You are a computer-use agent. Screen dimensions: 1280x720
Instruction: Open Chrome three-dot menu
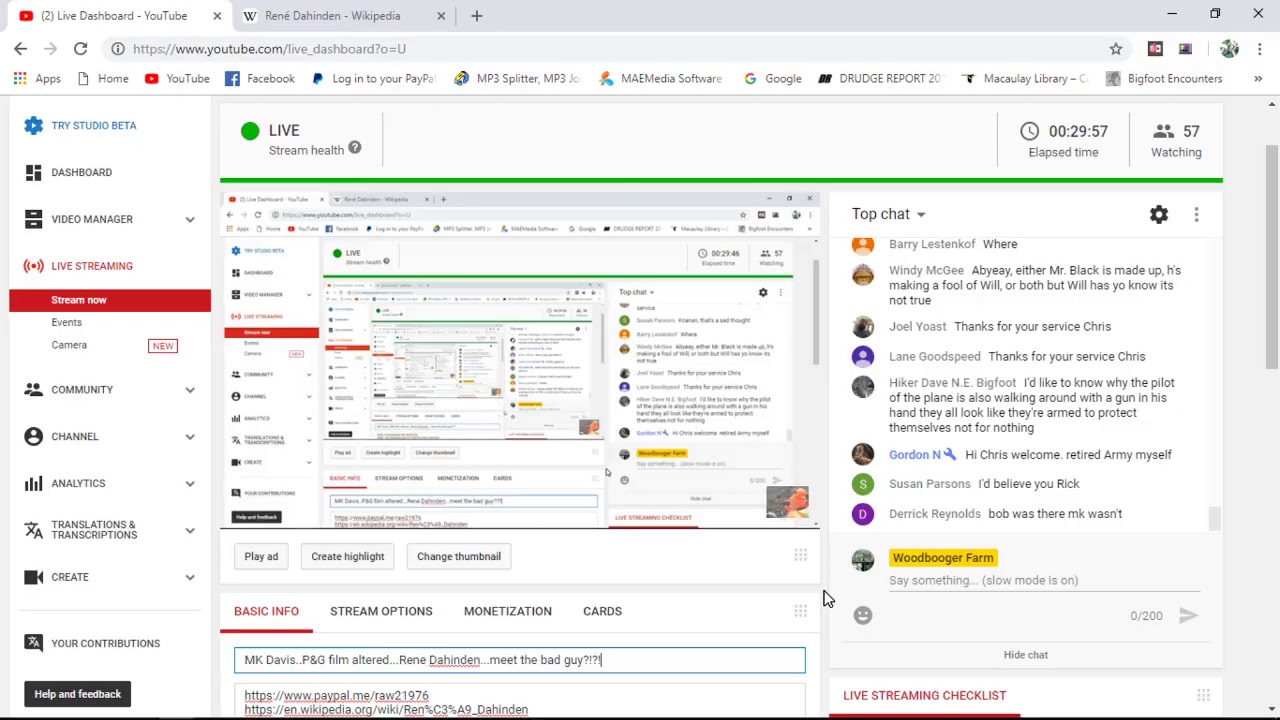point(1258,48)
